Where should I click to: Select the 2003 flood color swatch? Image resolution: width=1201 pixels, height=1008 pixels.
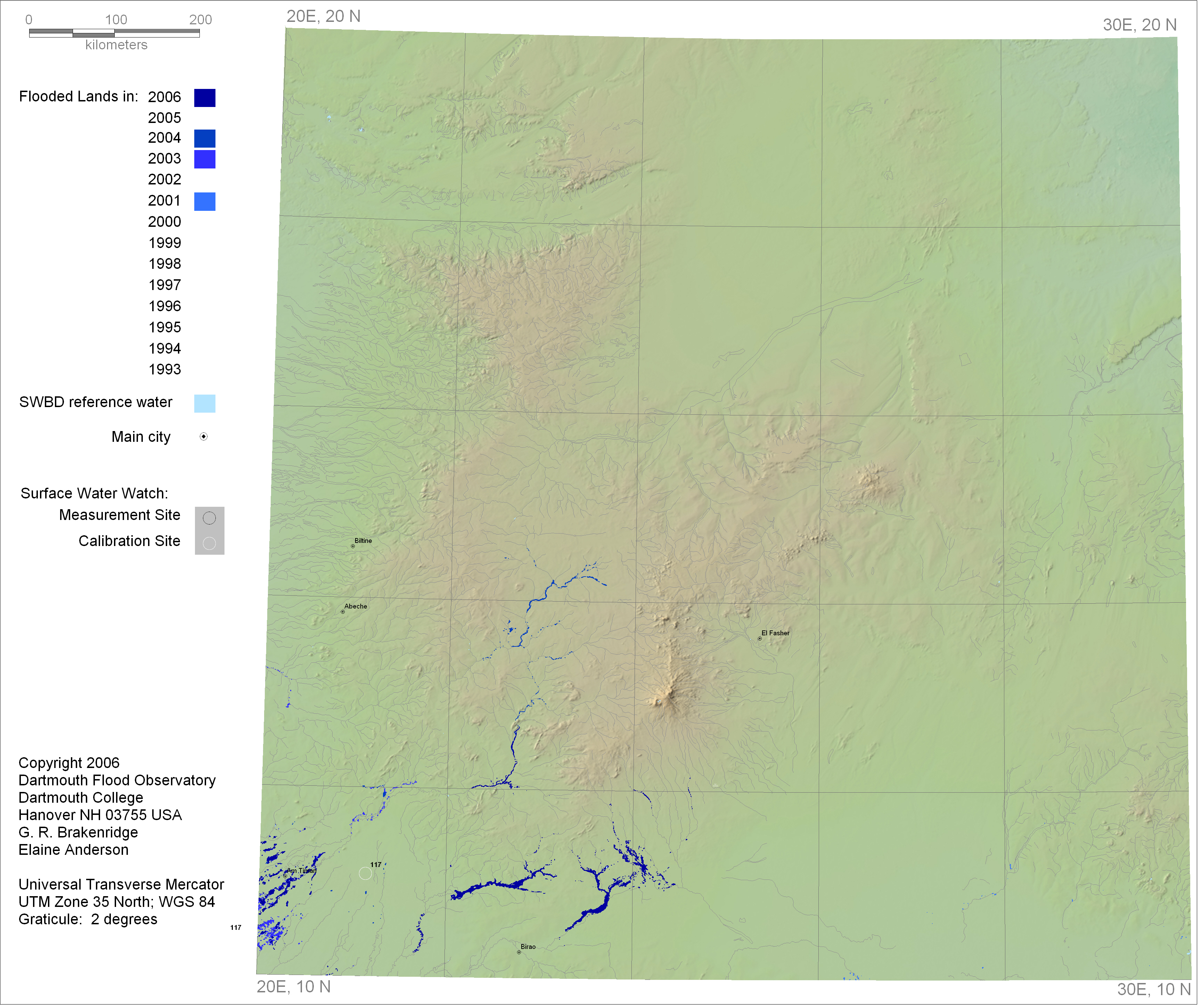(205, 159)
